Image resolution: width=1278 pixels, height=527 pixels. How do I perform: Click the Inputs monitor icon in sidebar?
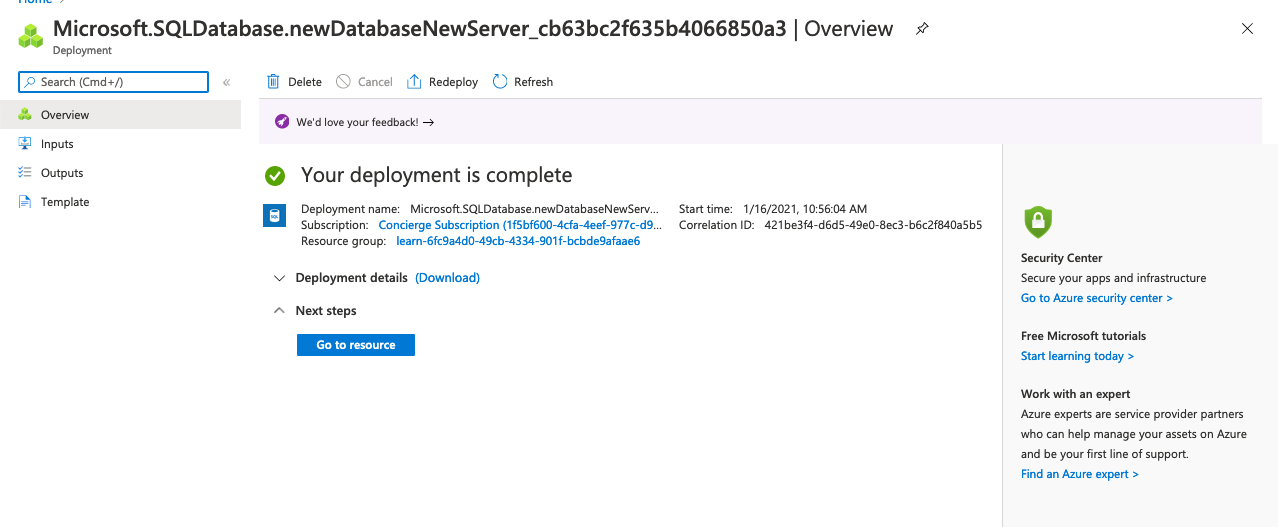click(x=25, y=144)
